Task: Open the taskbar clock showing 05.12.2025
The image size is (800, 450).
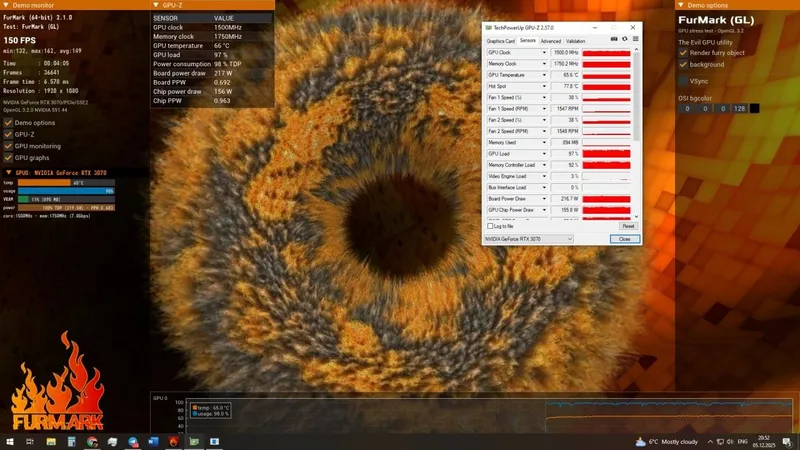Action: pos(764,441)
